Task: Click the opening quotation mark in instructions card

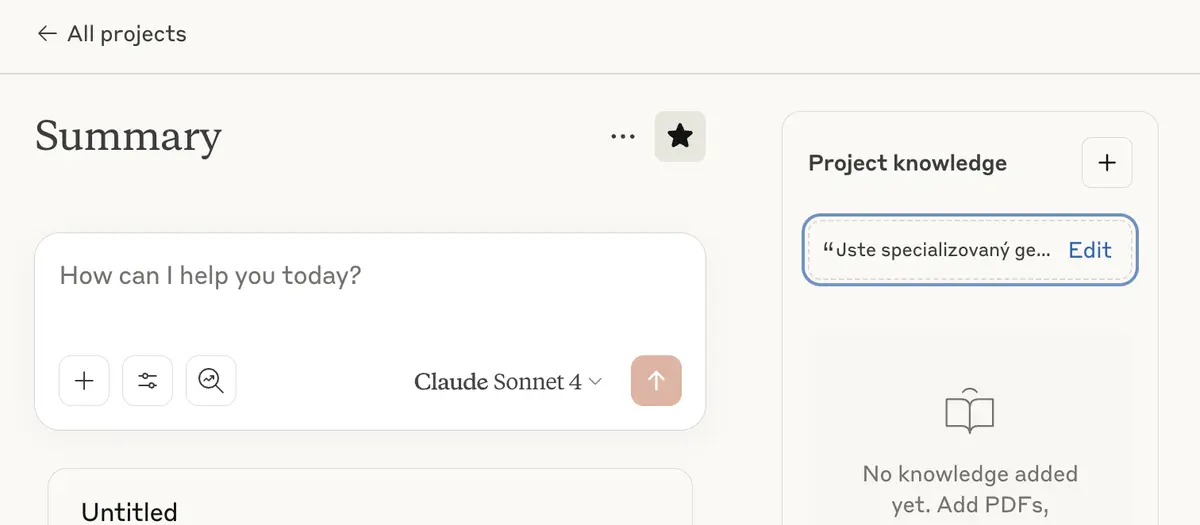Action: [x=828, y=247]
